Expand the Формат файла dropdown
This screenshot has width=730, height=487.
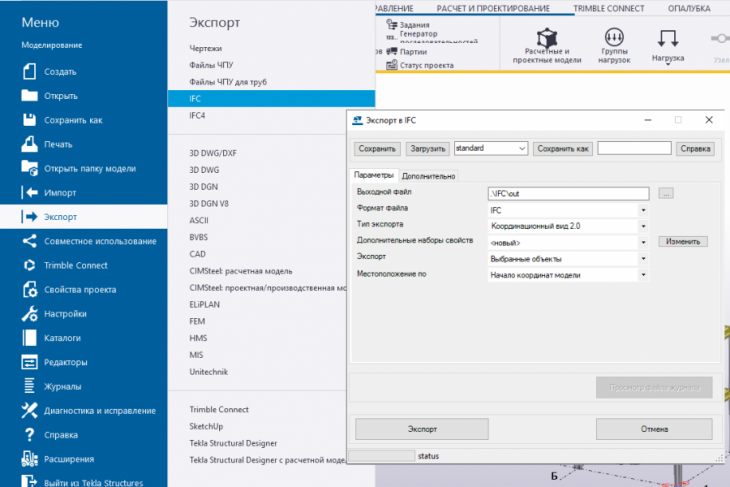coord(643,210)
